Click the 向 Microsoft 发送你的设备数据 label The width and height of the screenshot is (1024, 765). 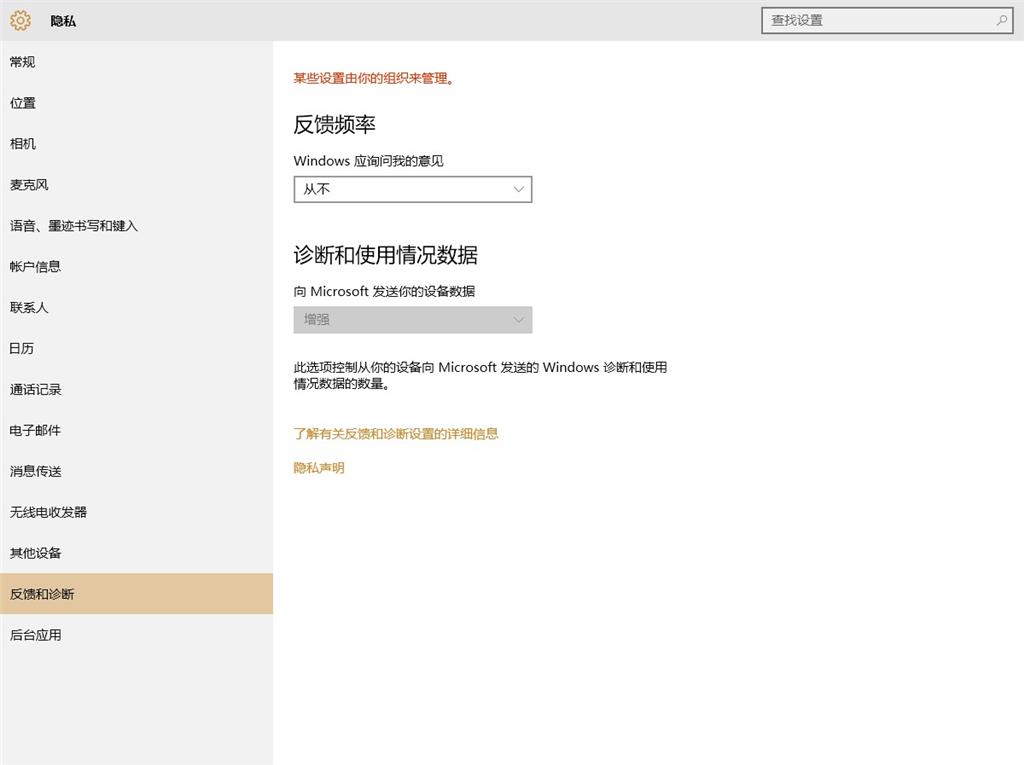(384, 291)
